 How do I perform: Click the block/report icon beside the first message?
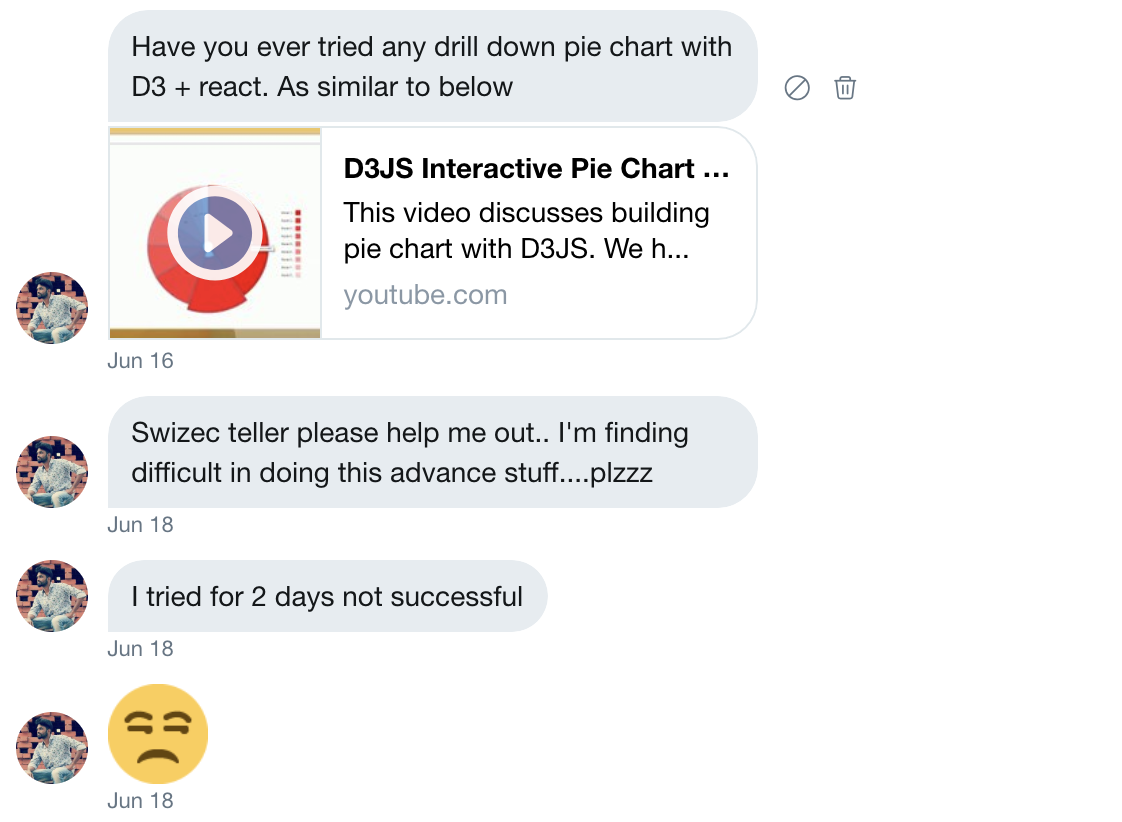coord(797,88)
